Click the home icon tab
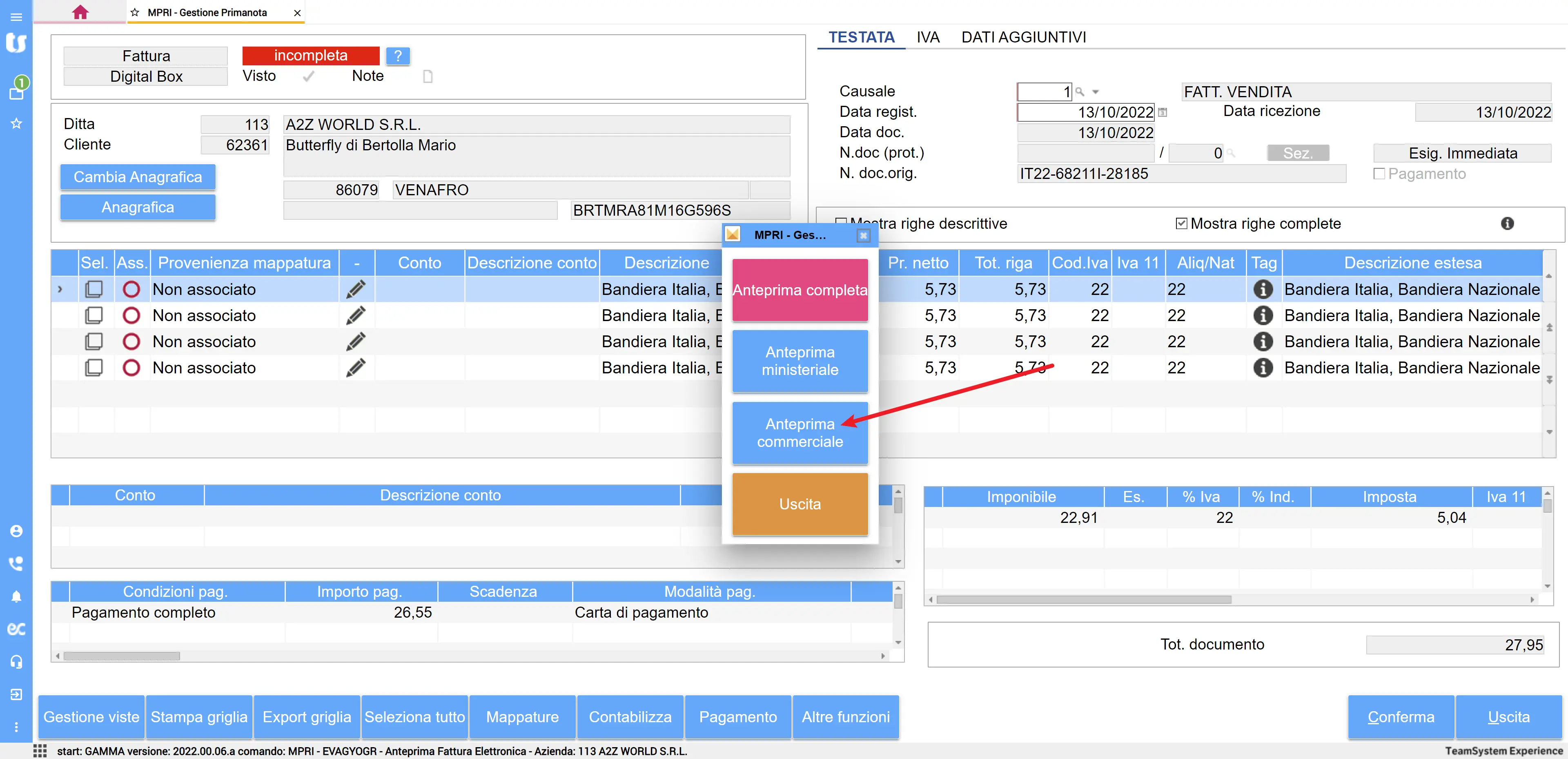The image size is (1568, 759). 80,12
